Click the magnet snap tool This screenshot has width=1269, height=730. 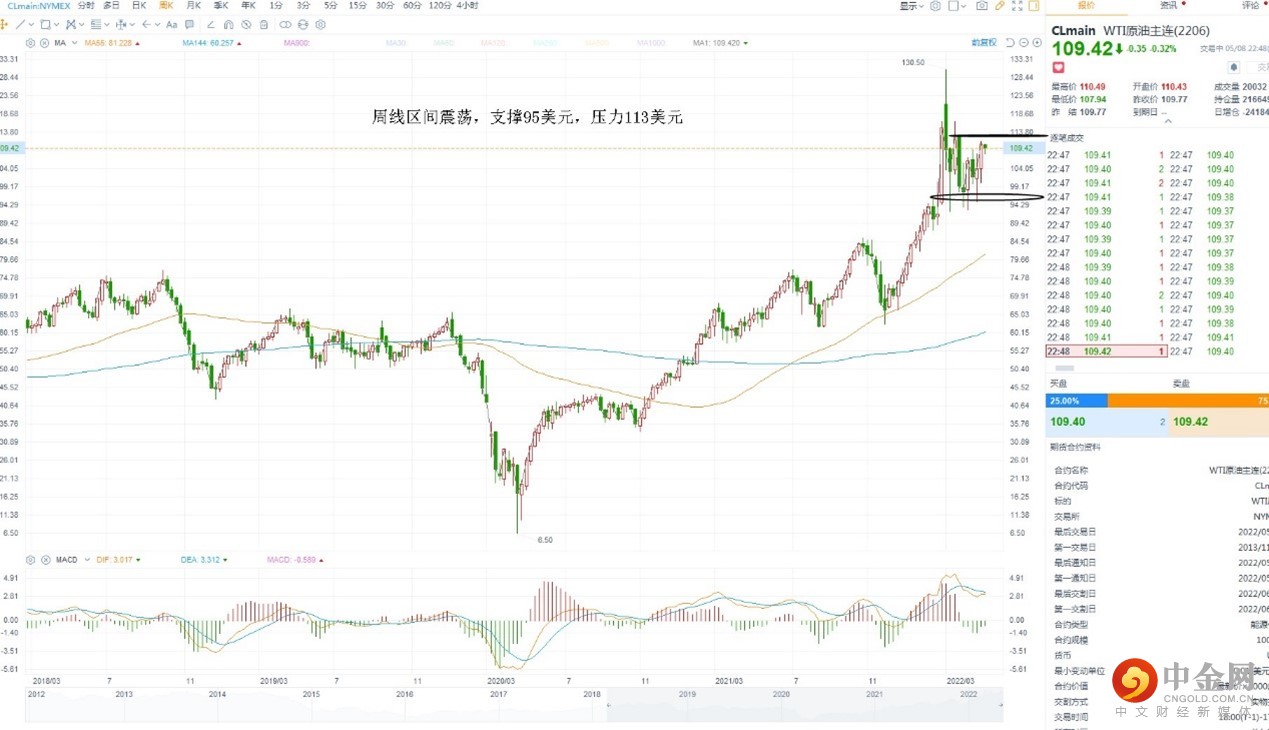tap(230, 24)
